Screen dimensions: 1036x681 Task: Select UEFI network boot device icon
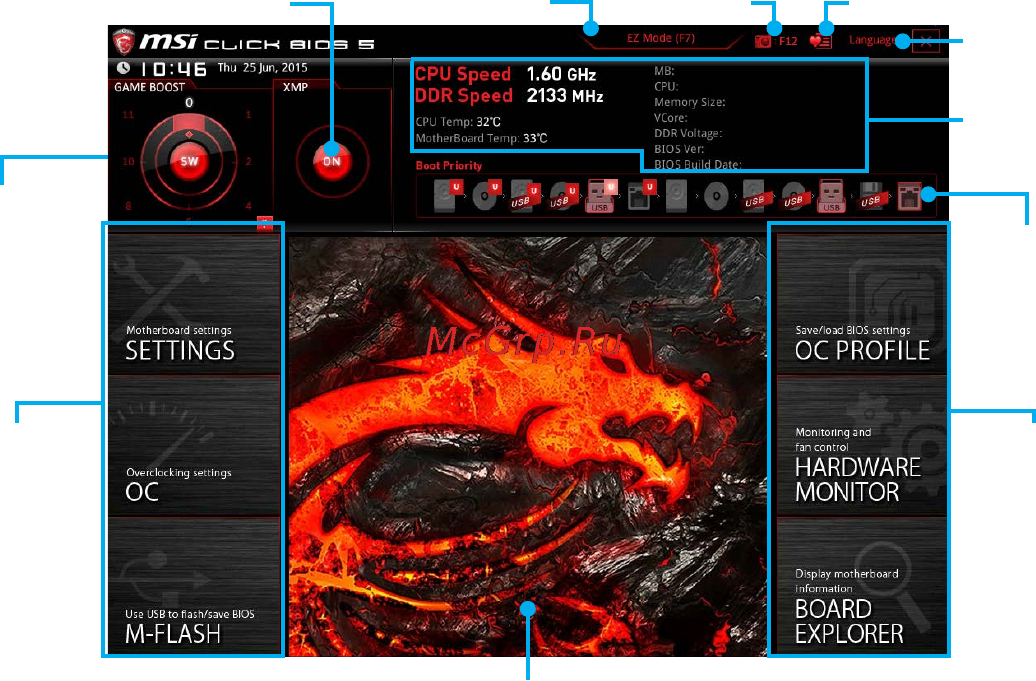[x=640, y=197]
